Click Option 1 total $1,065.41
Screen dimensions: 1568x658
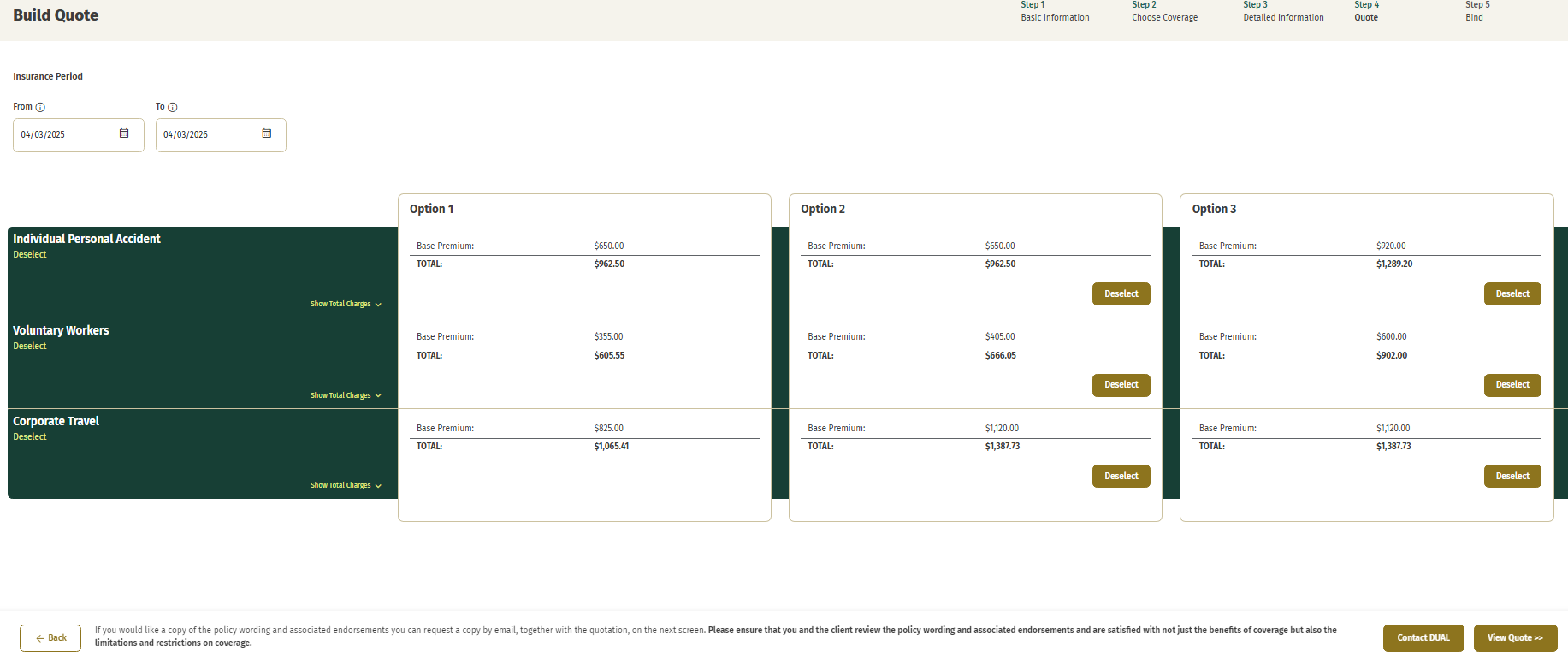pos(612,446)
